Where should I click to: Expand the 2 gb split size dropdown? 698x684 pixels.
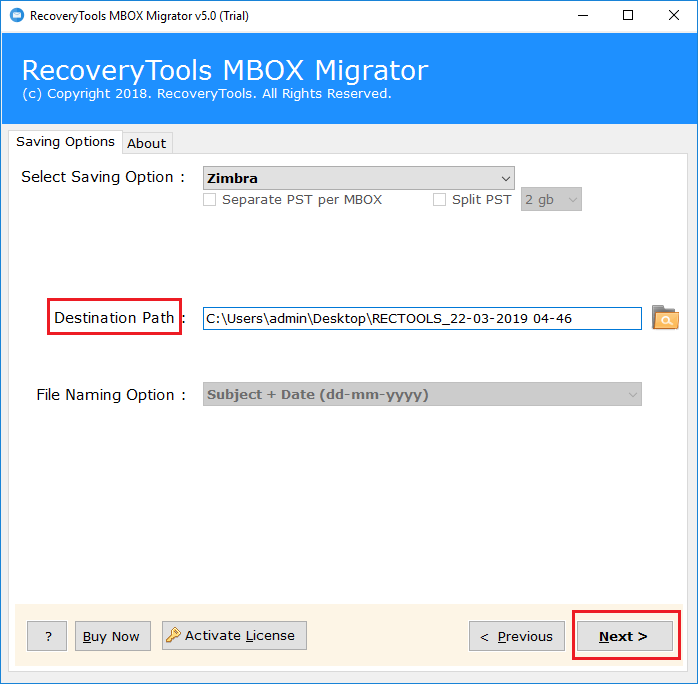click(551, 199)
